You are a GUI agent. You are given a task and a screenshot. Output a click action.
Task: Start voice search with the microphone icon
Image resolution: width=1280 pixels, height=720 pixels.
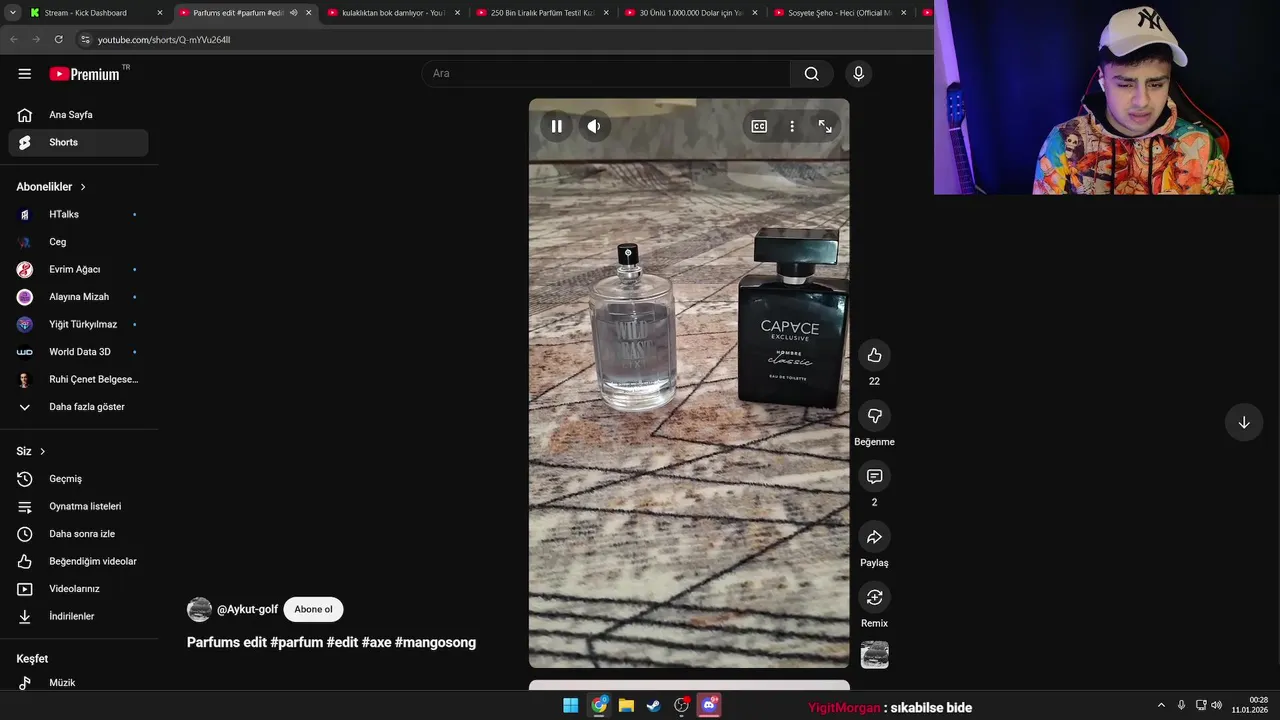coord(858,74)
